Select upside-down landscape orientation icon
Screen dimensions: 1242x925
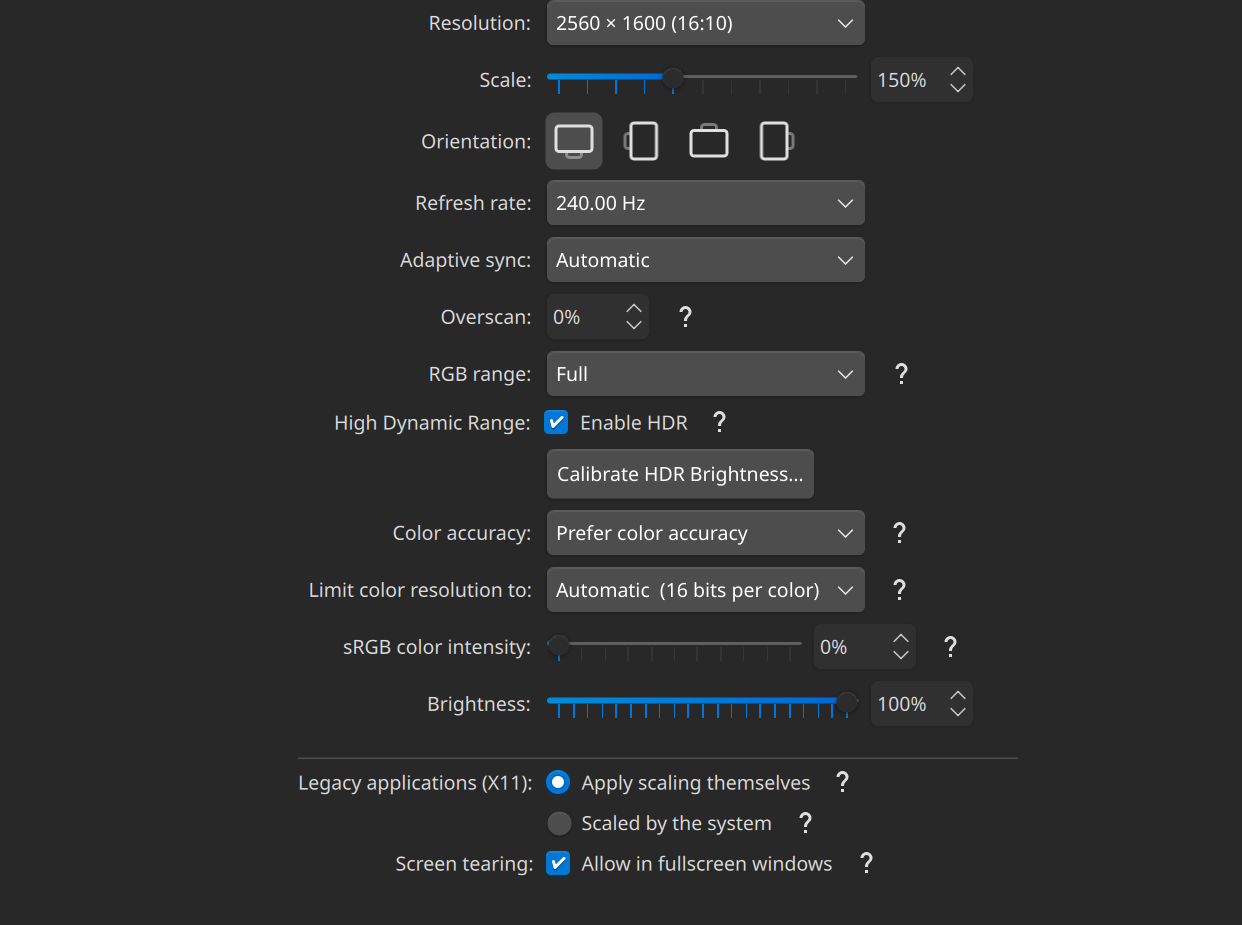[x=708, y=141]
